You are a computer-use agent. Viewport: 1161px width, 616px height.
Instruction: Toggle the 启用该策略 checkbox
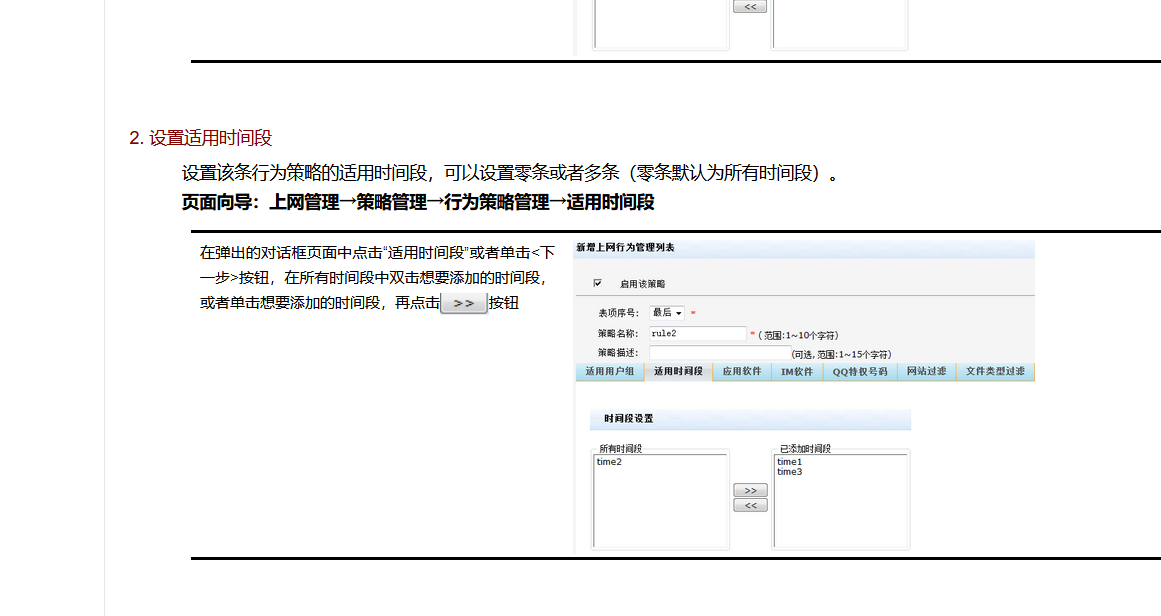pos(598,284)
